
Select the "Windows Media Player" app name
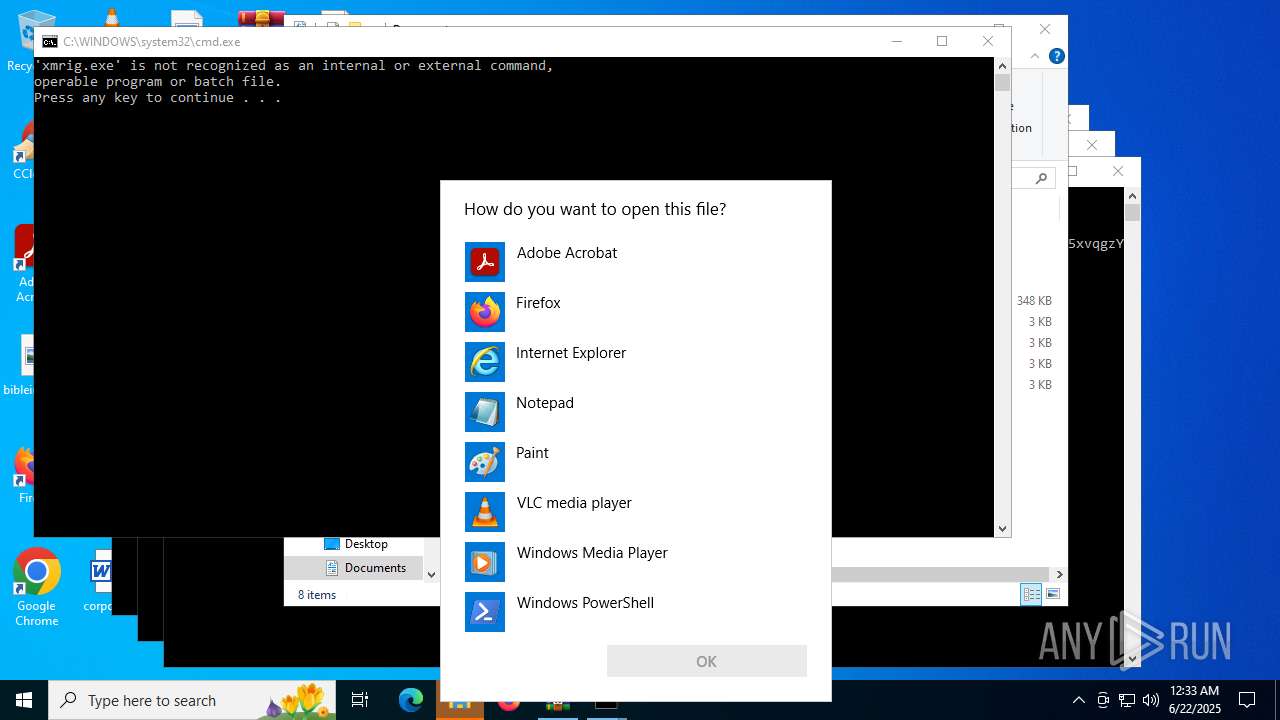point(592,553)
